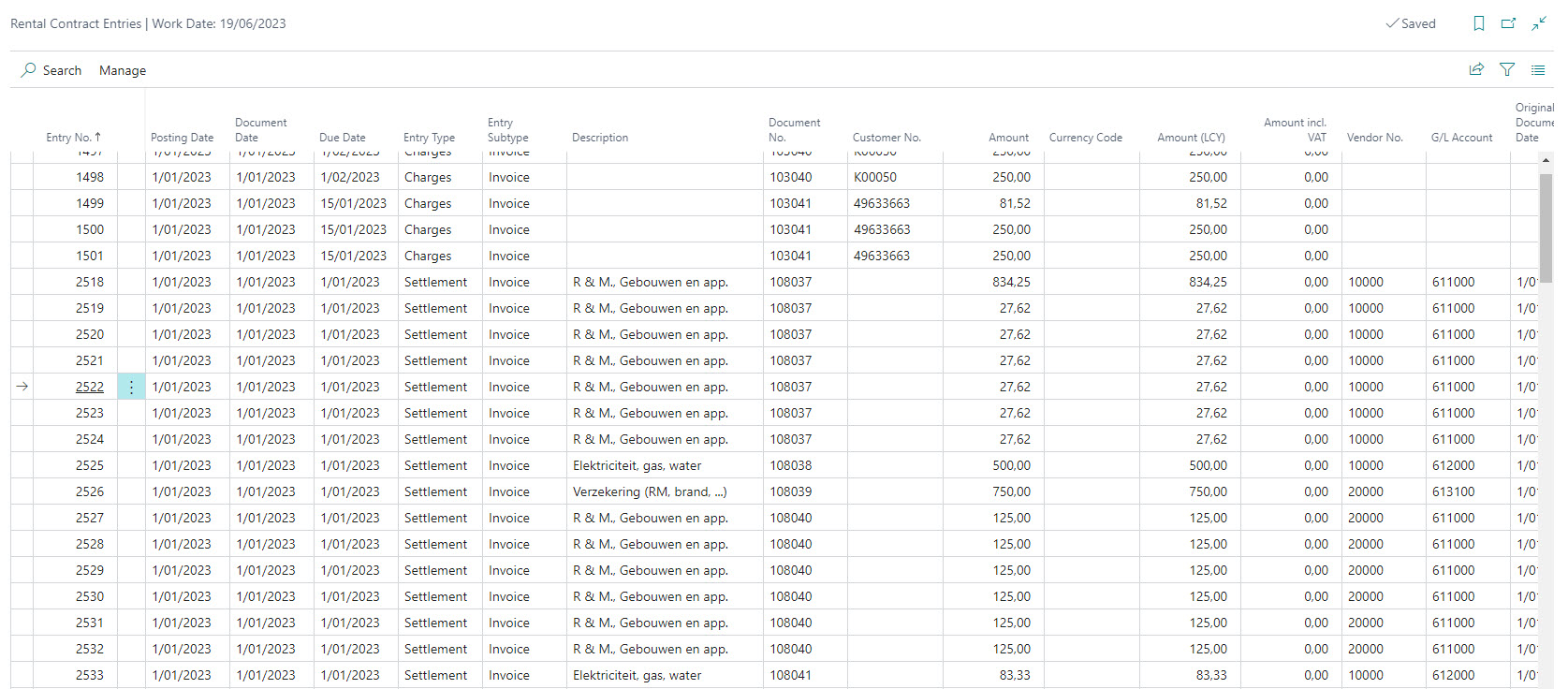Image resolution: width=1568 pixels, height=689 pixels.
Task: Select the Verzekering description cell of entry 2526
Action: [x=649, y=491]
